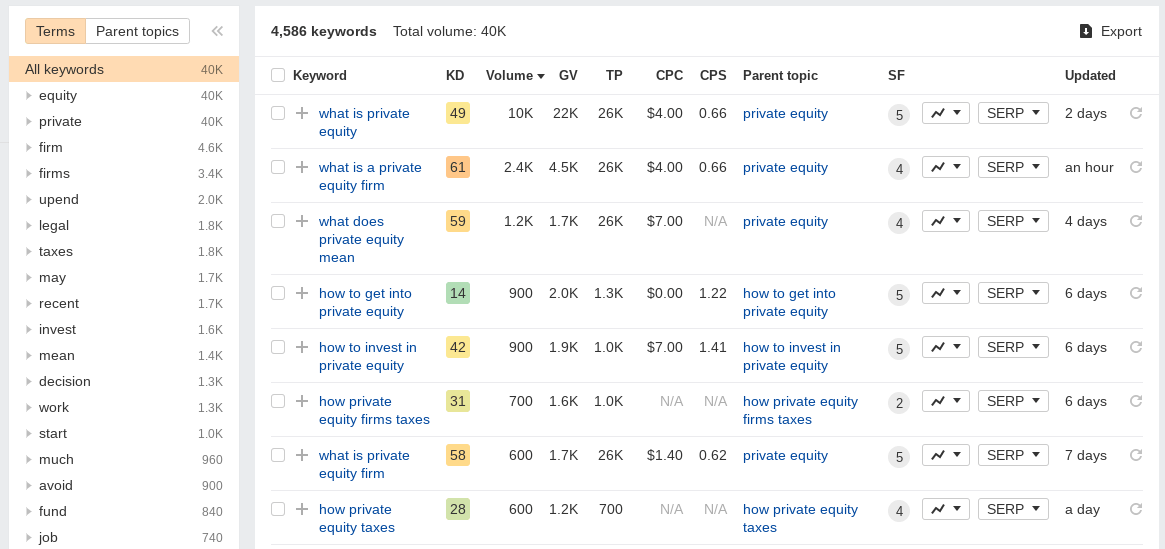Expand the 'firm' term in sidebar
Screen dimensions: 1165x549
[x=28, y=147]
